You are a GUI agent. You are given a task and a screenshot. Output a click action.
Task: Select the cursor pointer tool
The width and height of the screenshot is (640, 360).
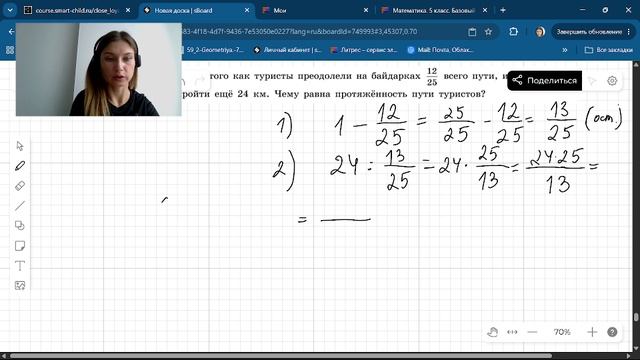pos(20,146)
